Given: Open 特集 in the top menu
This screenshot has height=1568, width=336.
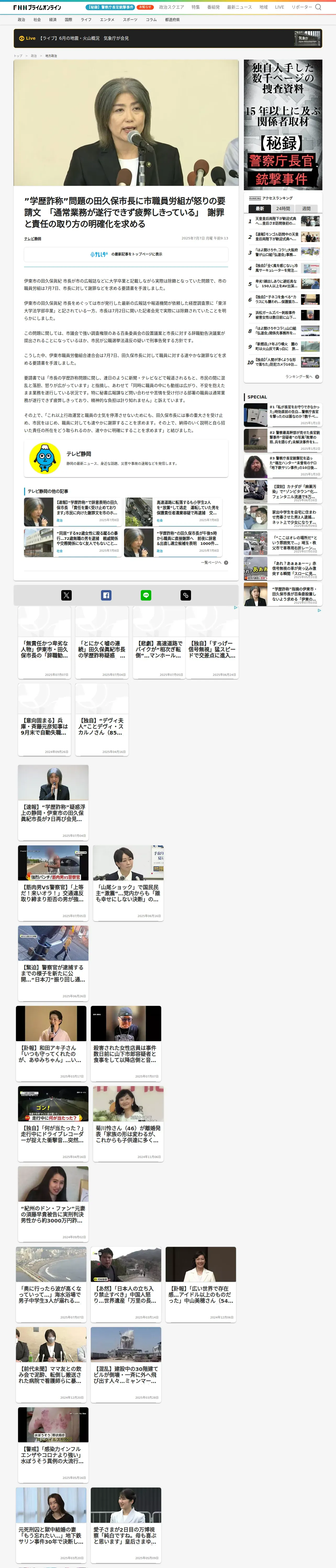Looking at the screenshot, I should point(196,7).
